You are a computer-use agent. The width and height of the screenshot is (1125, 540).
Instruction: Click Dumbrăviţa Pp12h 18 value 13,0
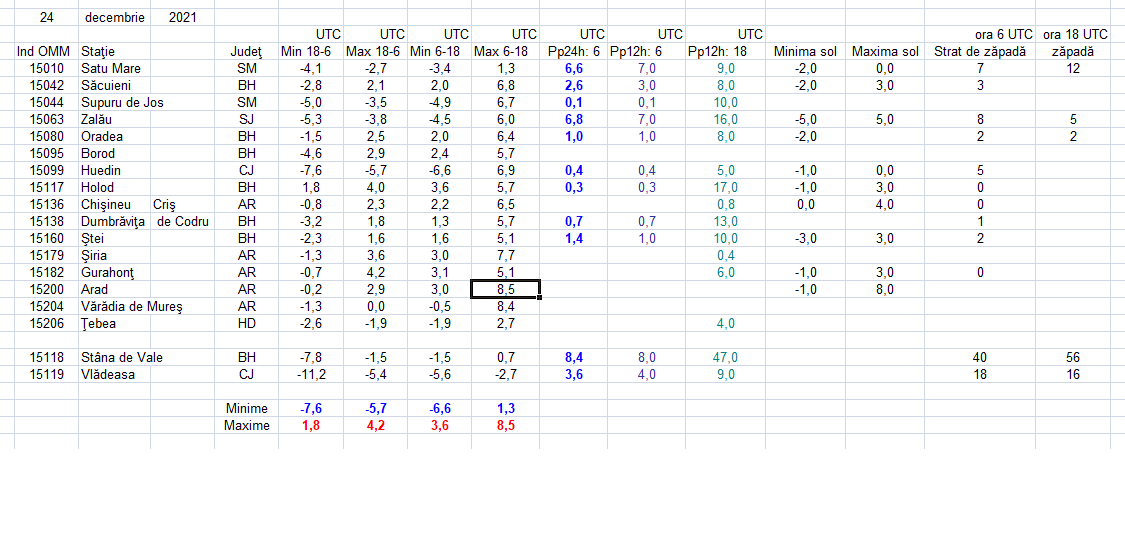click(x=725, y=222)
